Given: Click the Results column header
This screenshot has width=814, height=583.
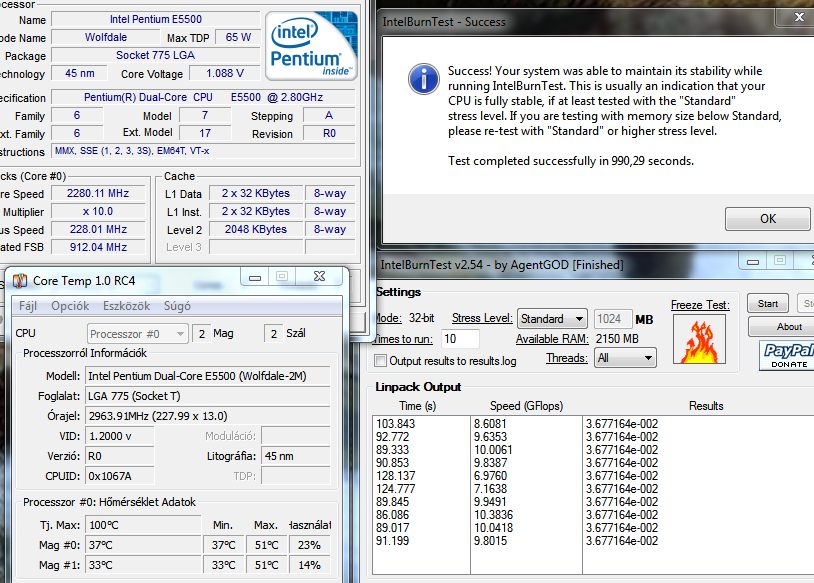Looking at the screenshot, I should tap(706, 406).
